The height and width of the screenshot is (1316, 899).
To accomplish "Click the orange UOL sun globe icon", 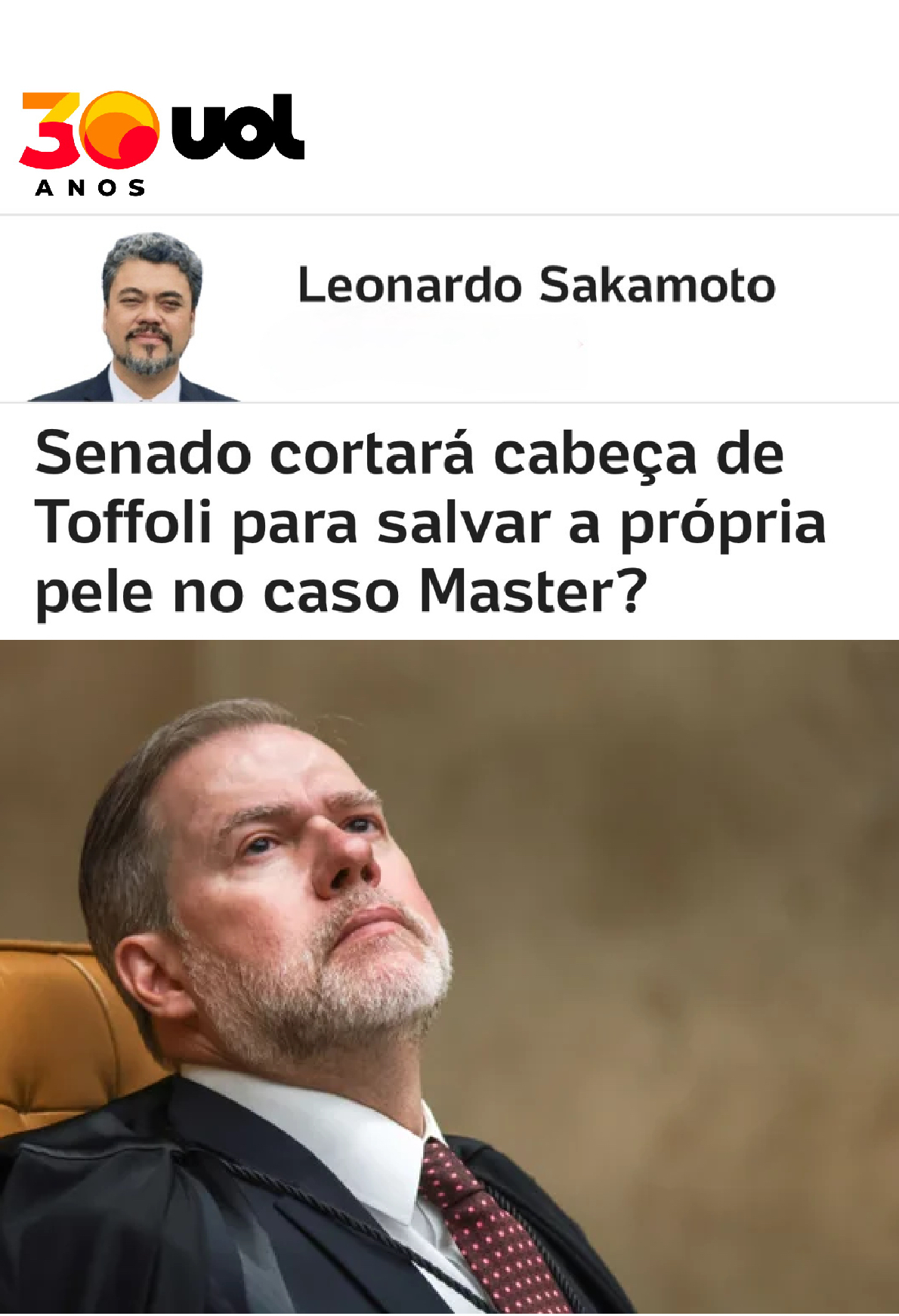I will 119,129.
